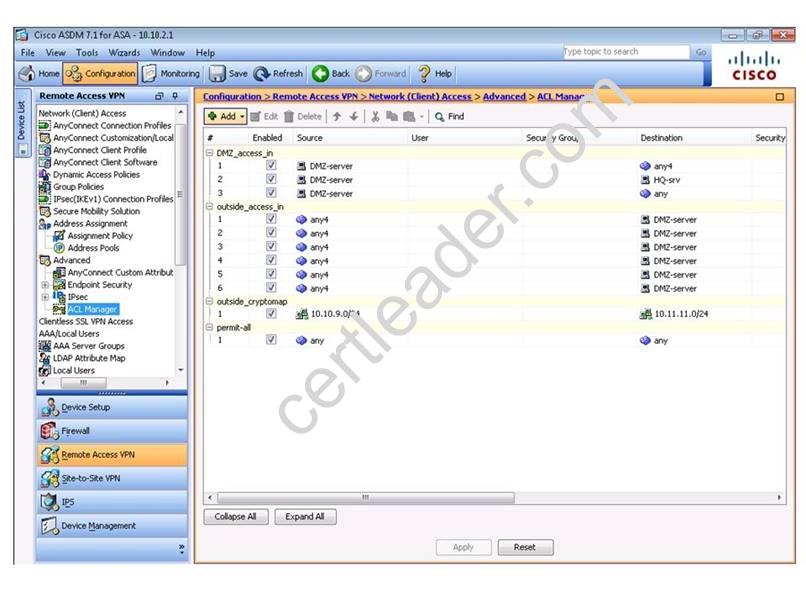Expand more navigation buttons chevron
Viewport: 806px width, 605px height.
(x=181, y=549)
